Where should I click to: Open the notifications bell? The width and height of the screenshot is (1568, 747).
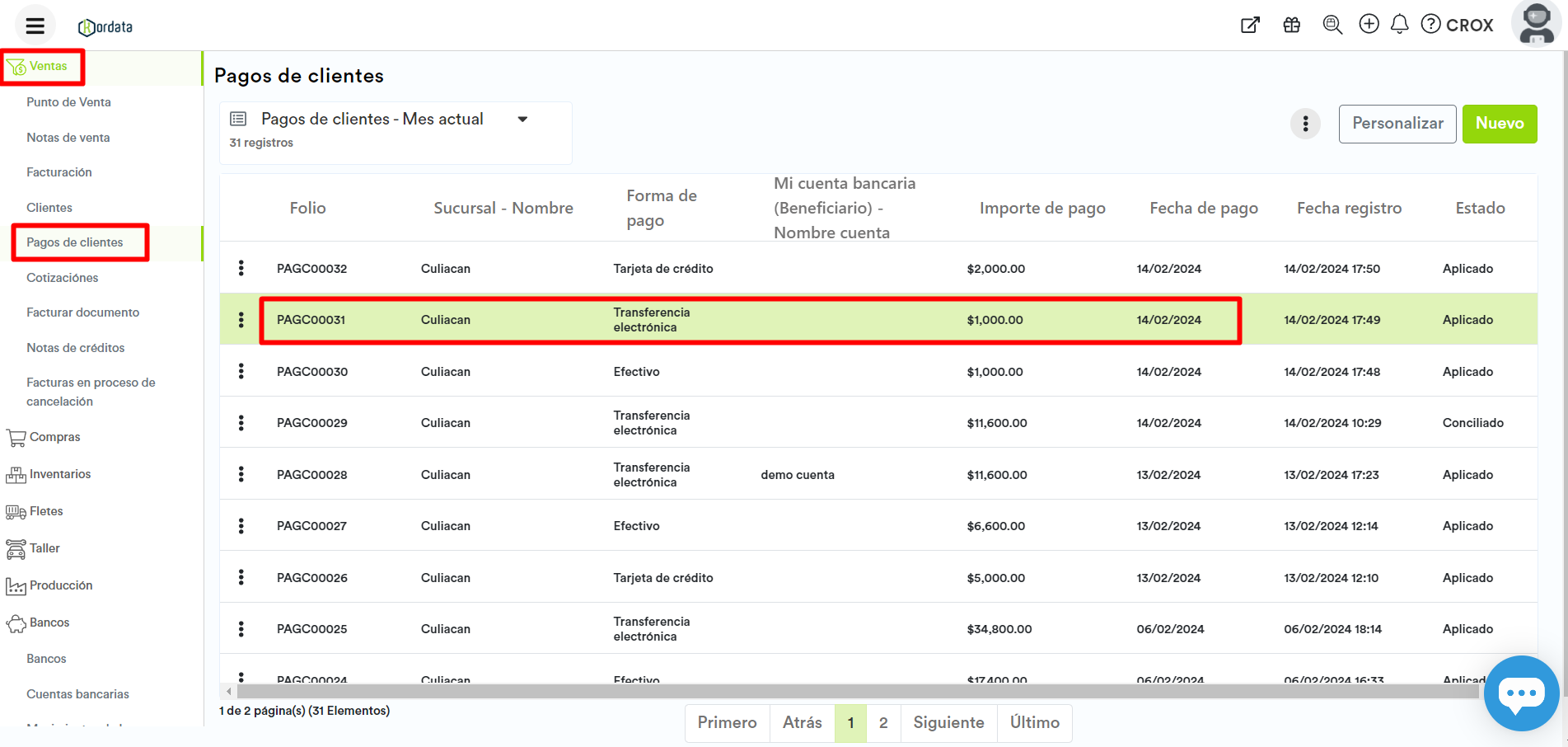[x=1399, y=25]
